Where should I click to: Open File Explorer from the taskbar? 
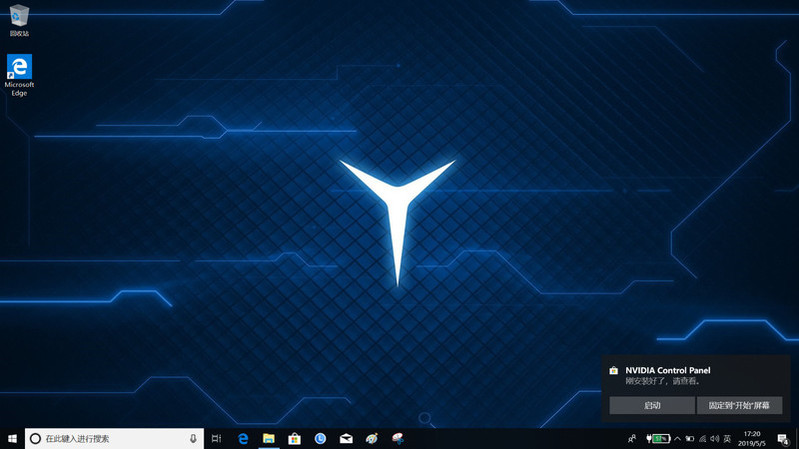269,439
